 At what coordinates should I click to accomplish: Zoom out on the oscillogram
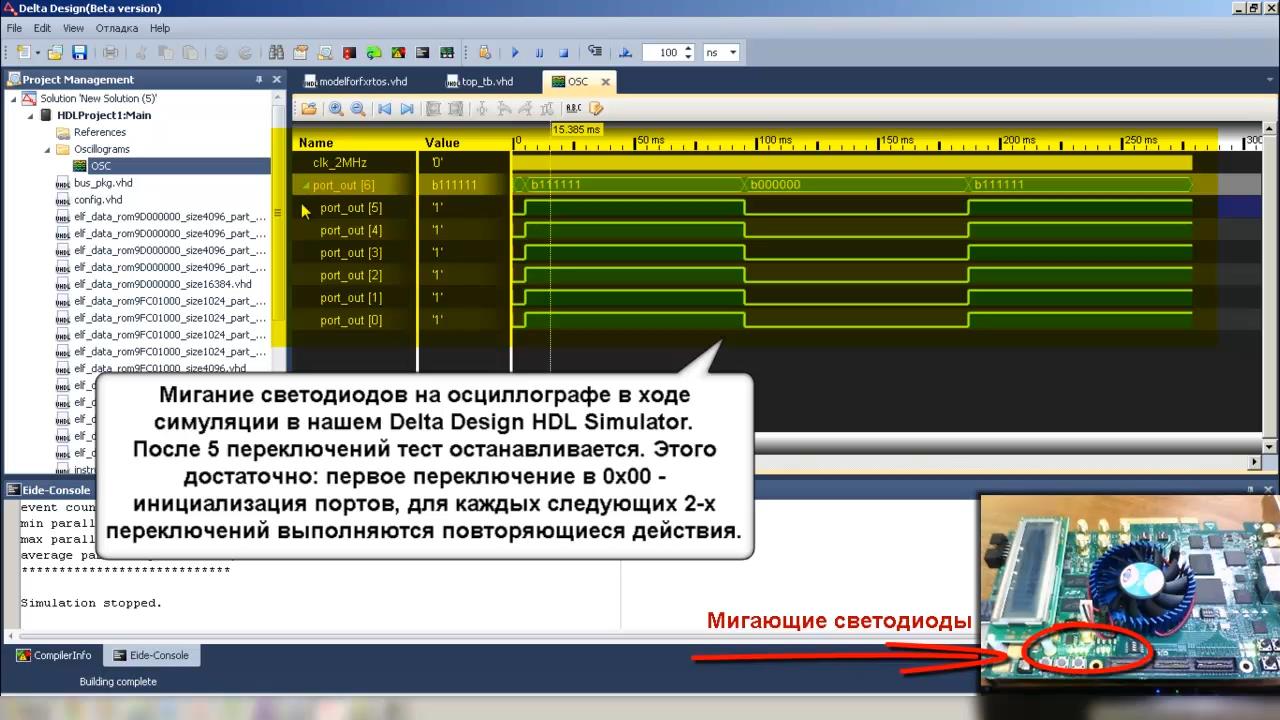[358, 109]
